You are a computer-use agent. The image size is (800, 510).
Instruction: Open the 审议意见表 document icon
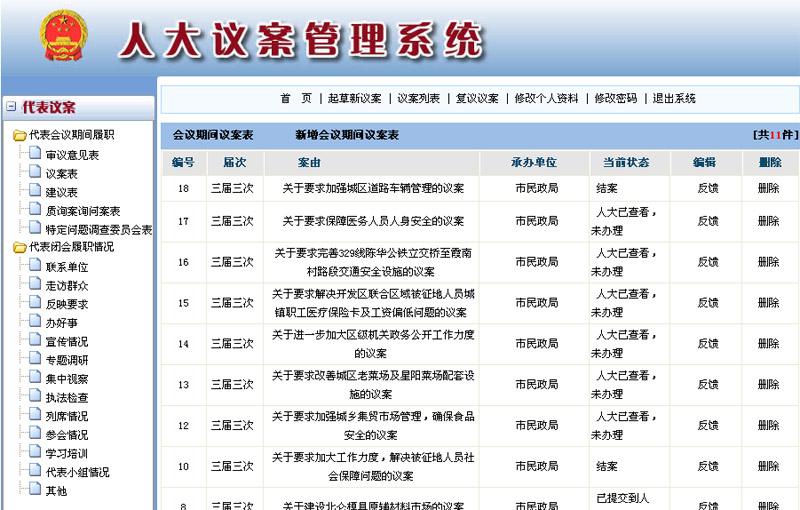(x=36, y=155)
